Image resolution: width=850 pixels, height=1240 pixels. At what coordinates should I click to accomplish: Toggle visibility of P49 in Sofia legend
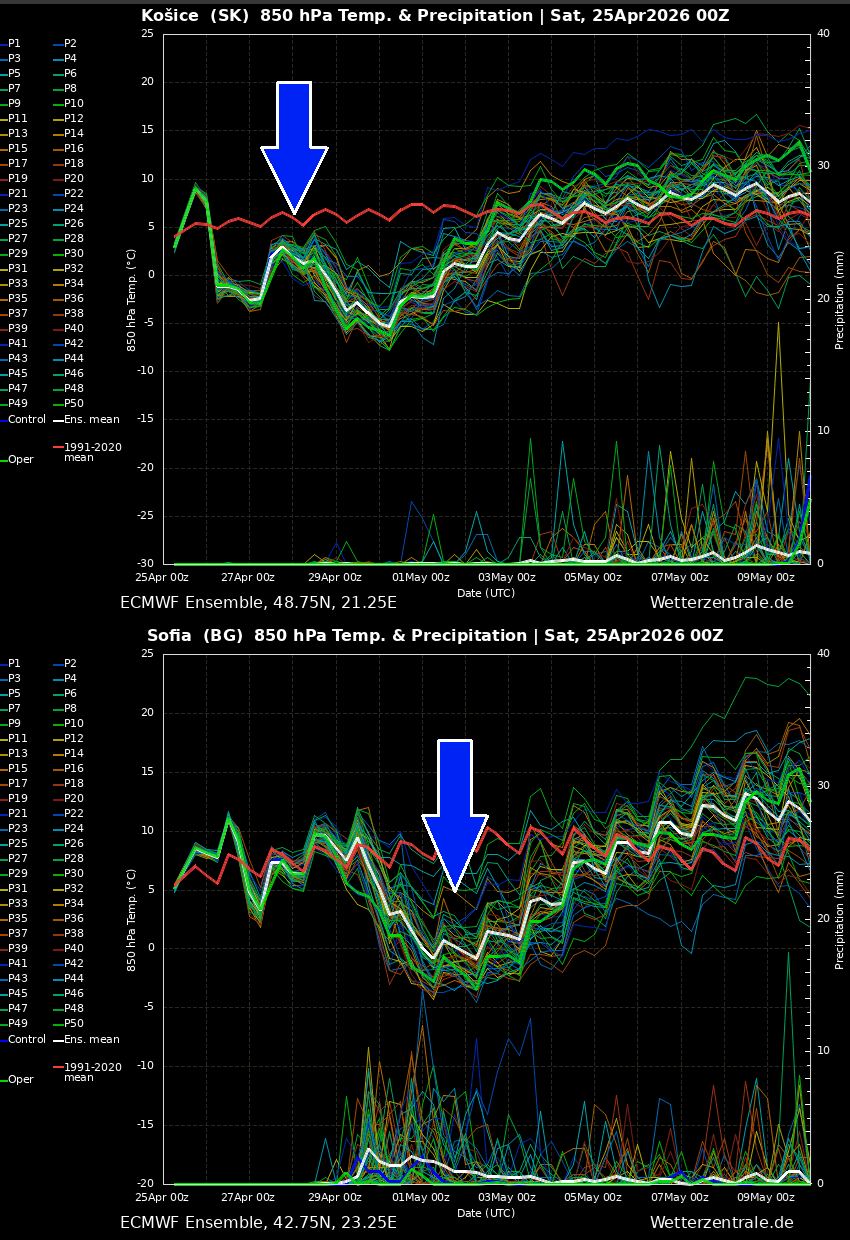click(14, 1022)
